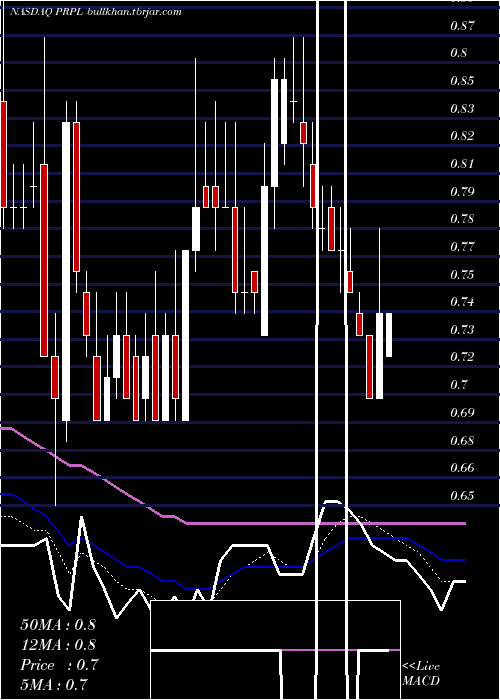The image size is (500, 700).
Task: Click the 0.85 price axis label
Action: coord(462,81)
